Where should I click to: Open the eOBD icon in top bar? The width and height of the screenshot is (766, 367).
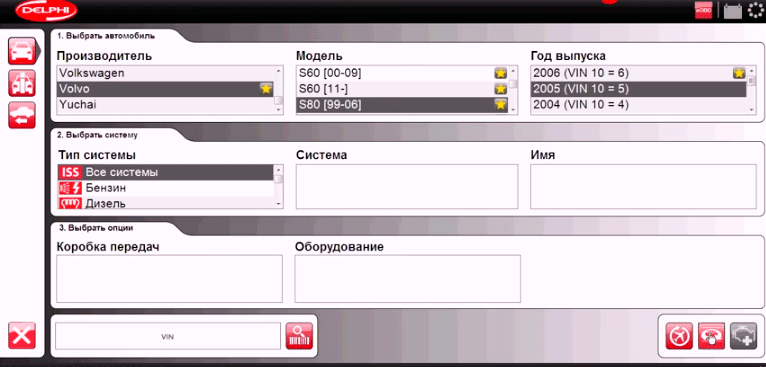click(x=703, y=11)
